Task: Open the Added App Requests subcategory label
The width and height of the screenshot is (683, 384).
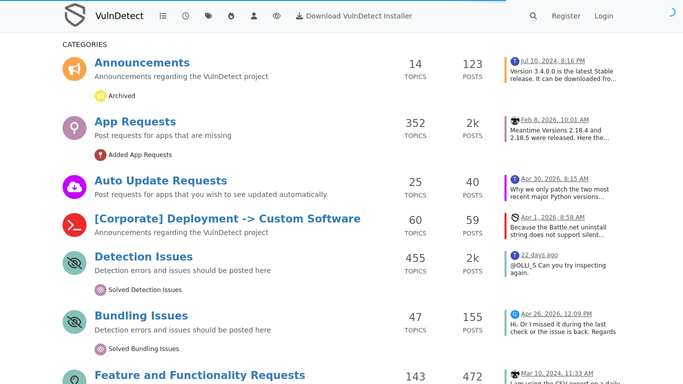Action: click(140, 155)
